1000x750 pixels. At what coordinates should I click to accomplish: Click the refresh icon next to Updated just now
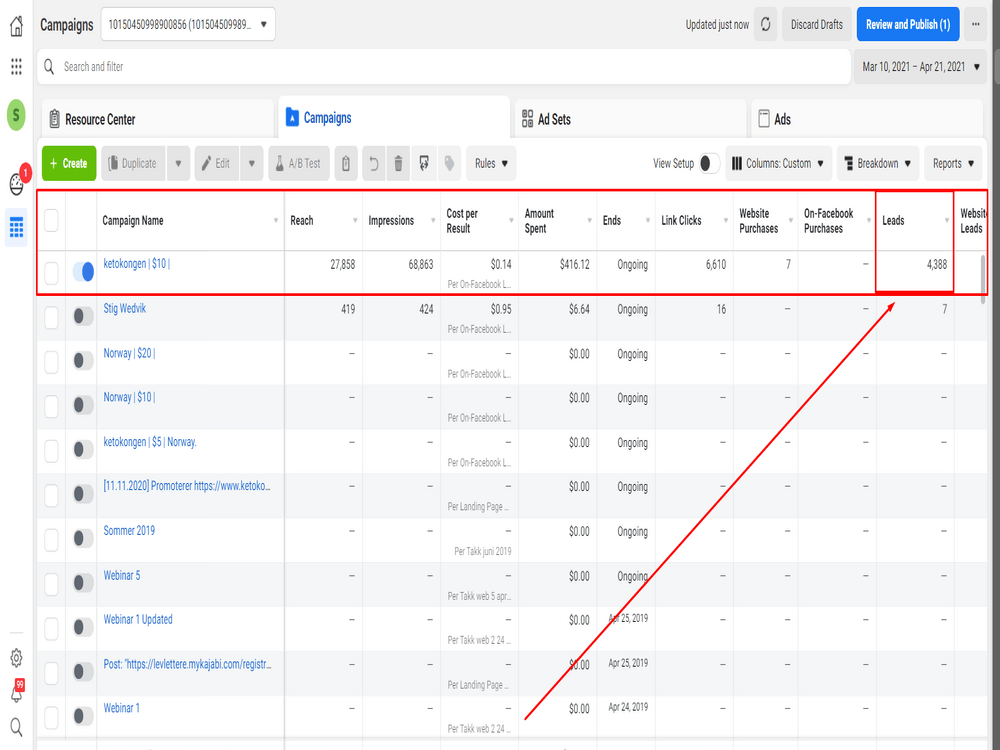tap(765, 24)
